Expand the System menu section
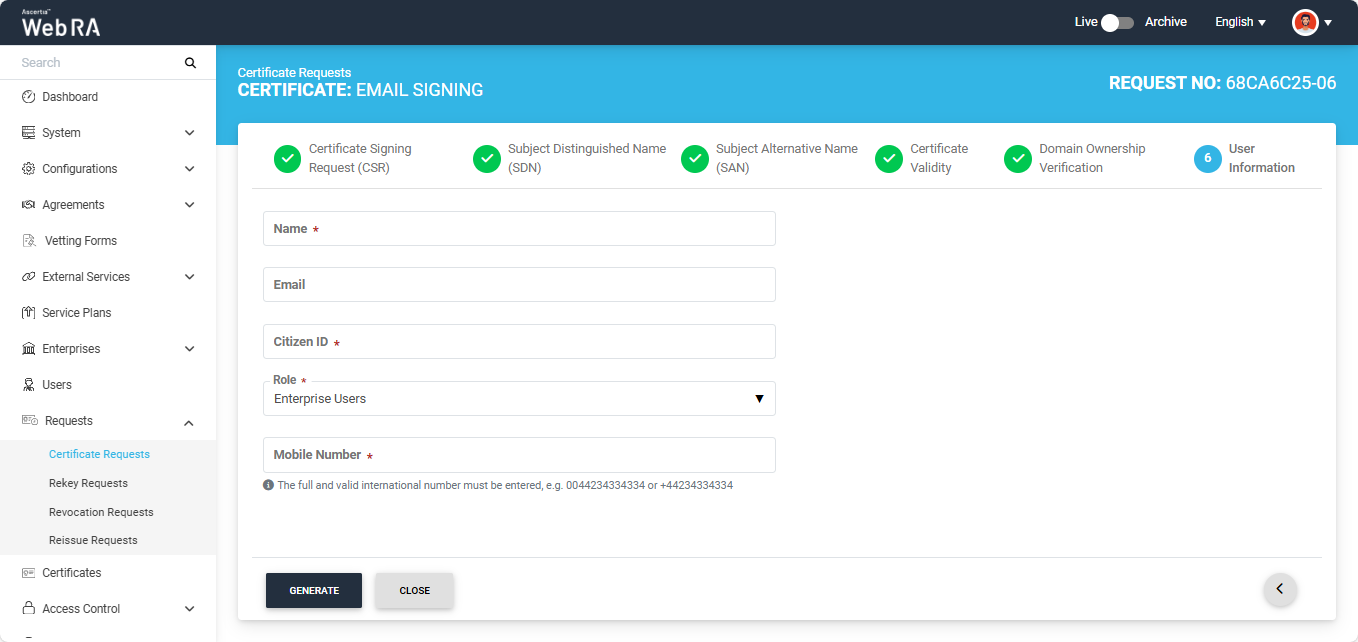 pos(189,133)
